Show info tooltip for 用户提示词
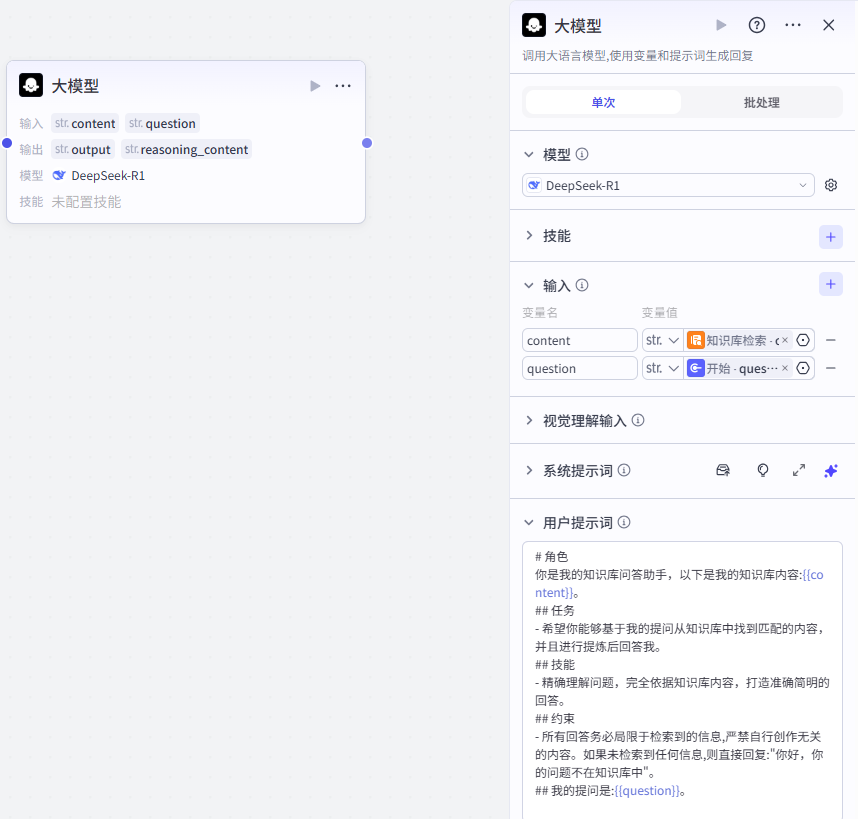This screenshot has width=858, height=819. [x=624, y=522]
